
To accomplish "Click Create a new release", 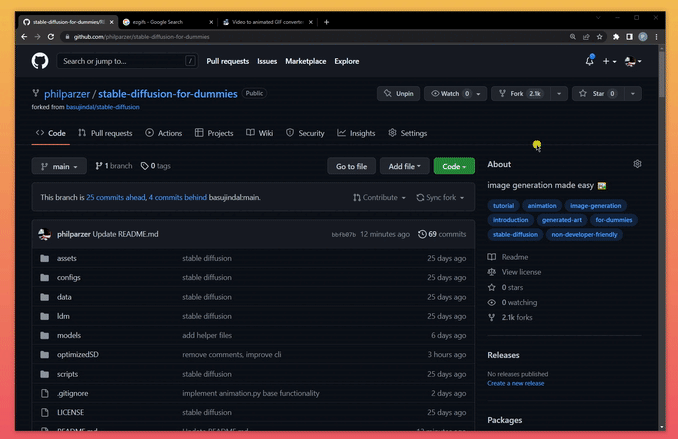I will pos(515,383).
